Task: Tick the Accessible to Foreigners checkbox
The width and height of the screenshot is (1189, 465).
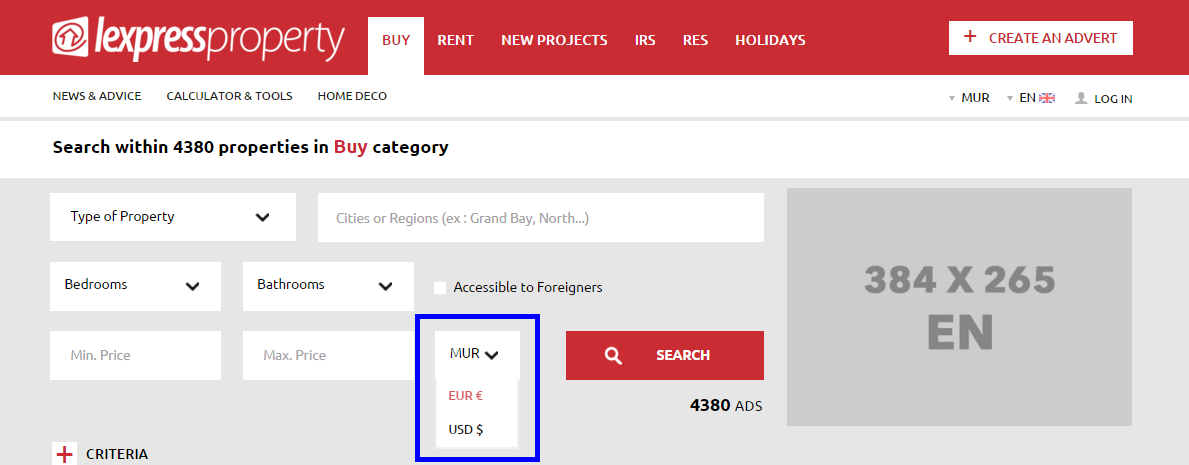Action: coord(440,287)
